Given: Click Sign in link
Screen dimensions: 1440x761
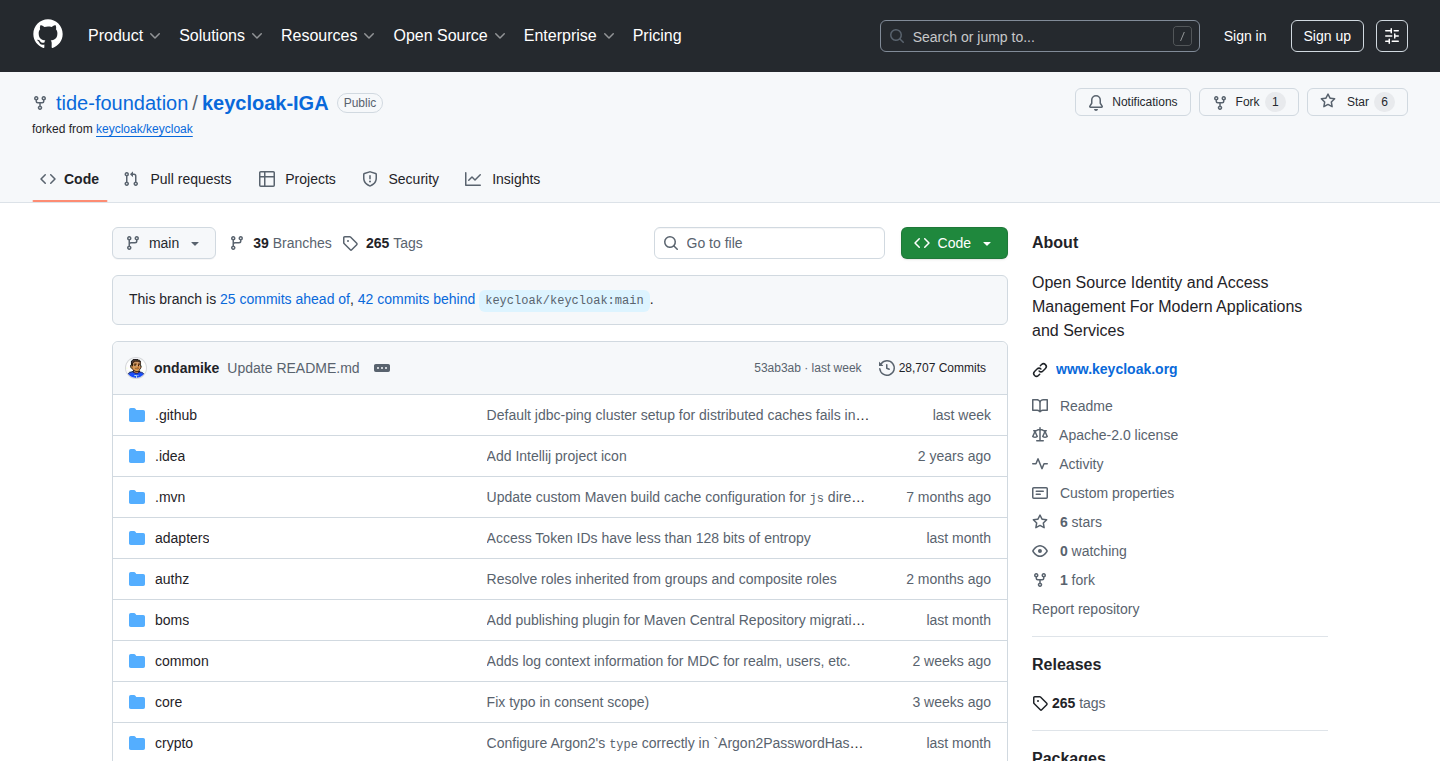Looking at the screenshot, I should click(1245, 36).
